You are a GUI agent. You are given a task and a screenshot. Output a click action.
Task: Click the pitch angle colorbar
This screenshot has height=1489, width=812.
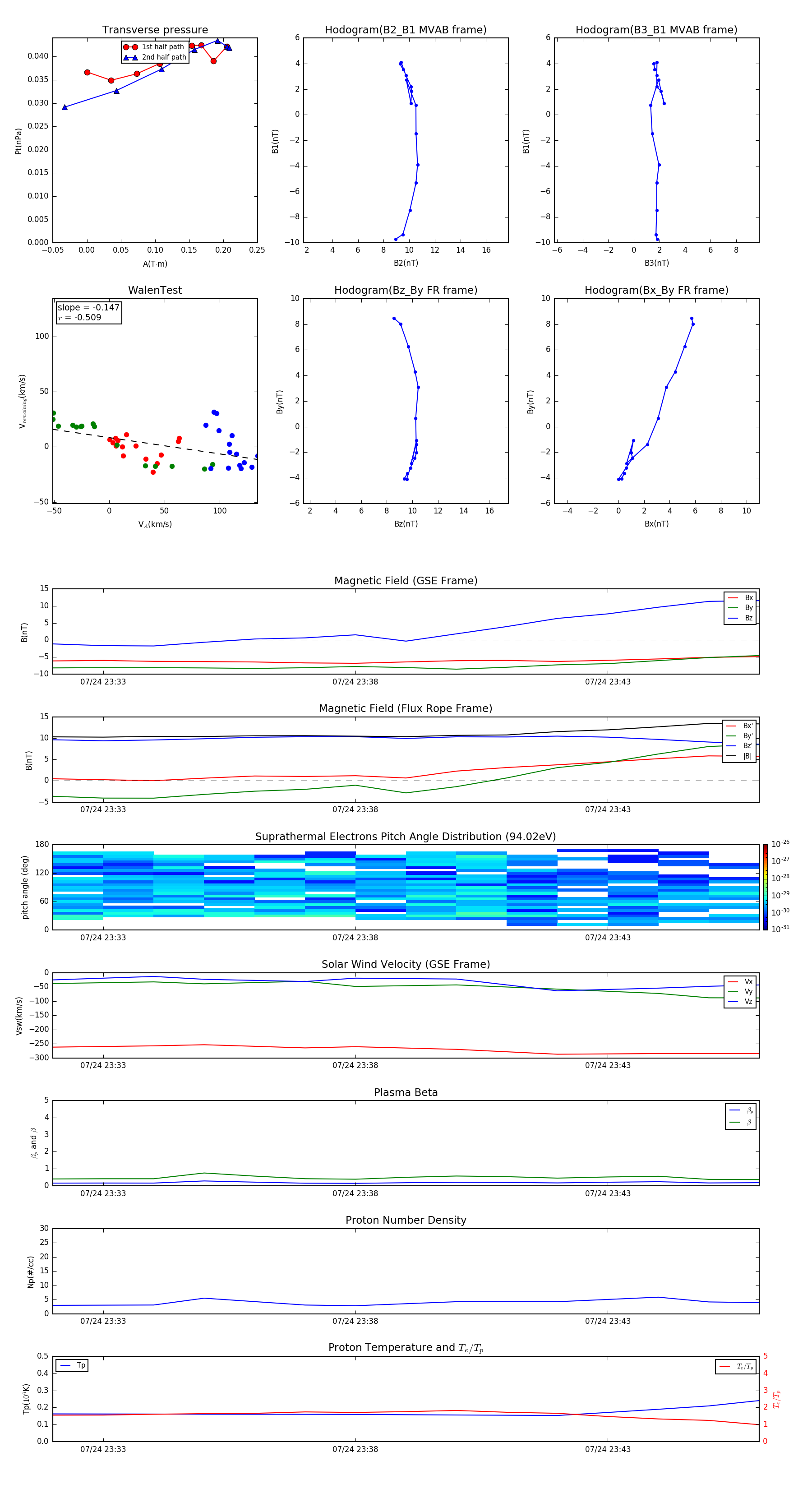[765, 888]
